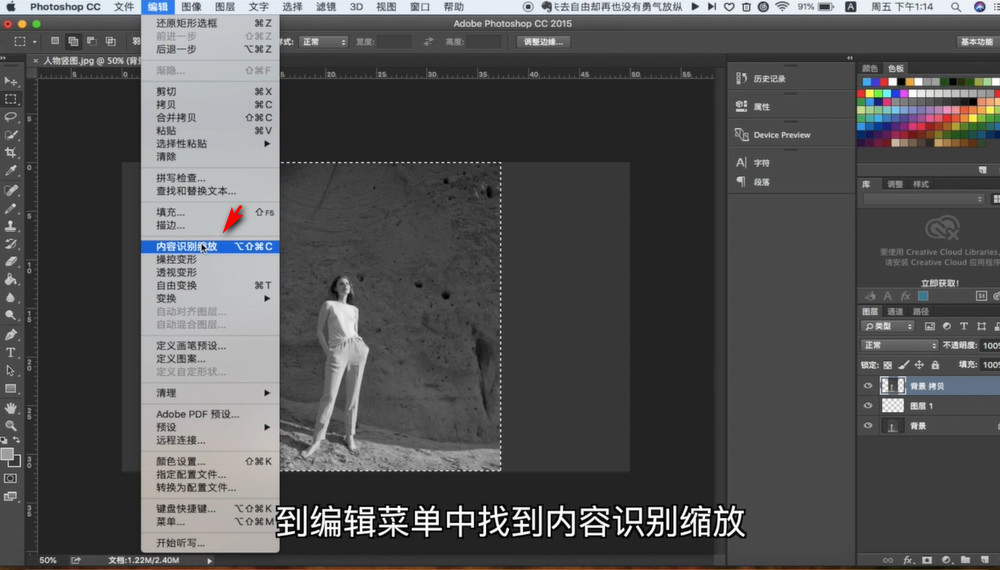Viewport: 1000px width, 570px height.
Task: Toggle lock position
Action: tap(919, 365)
